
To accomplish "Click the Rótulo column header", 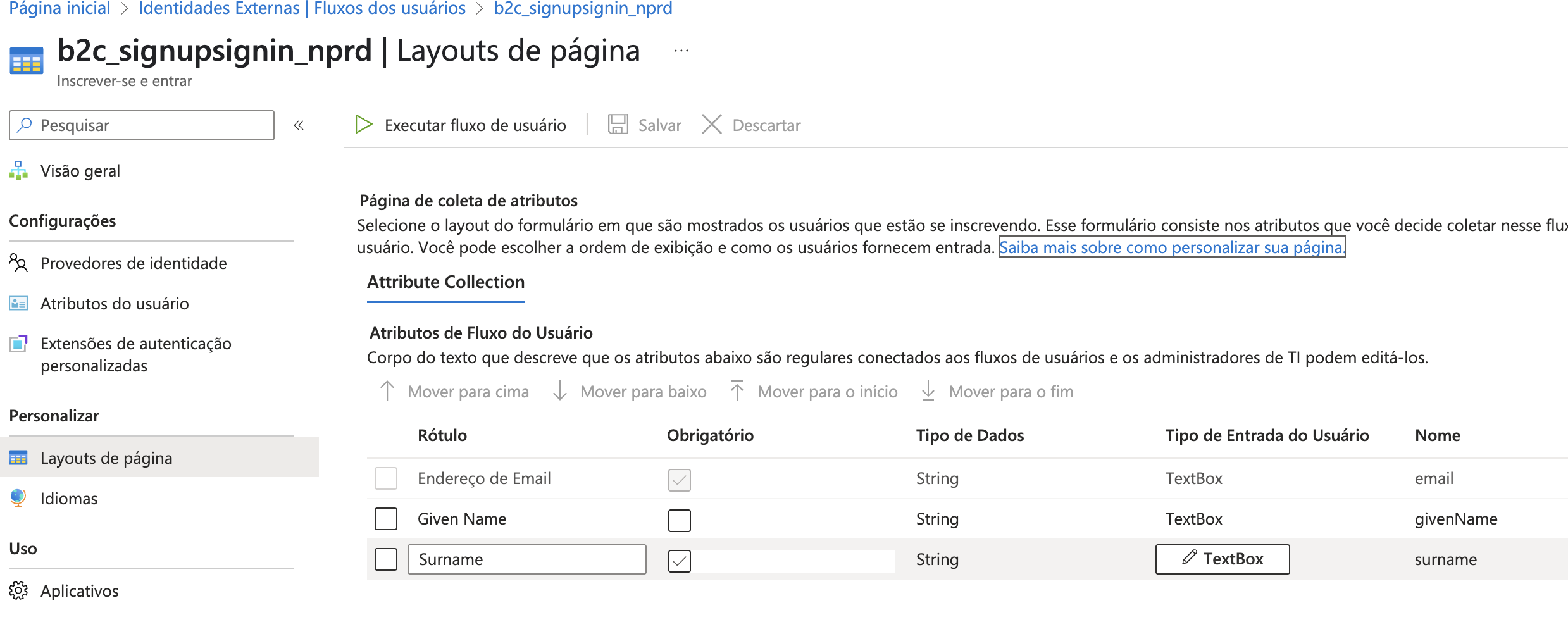I will [x=442, y=435].
